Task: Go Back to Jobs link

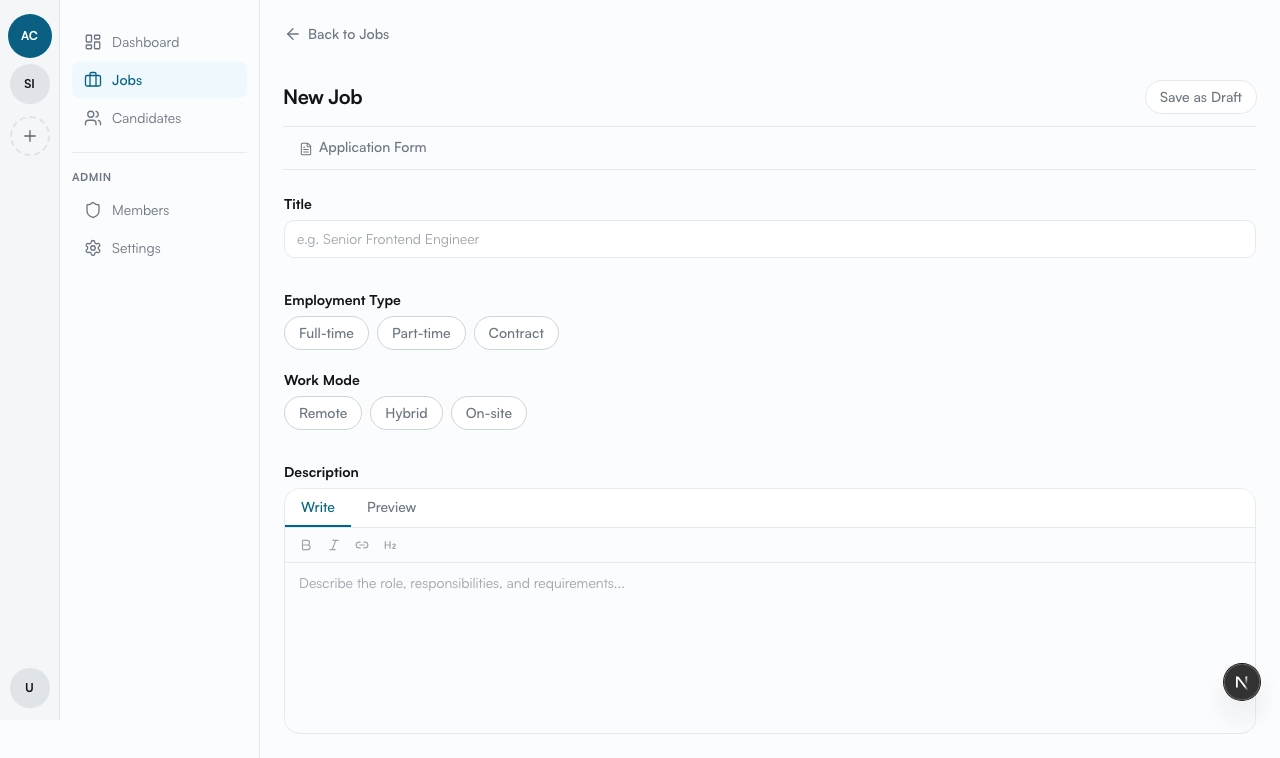Action: [337, 34]
